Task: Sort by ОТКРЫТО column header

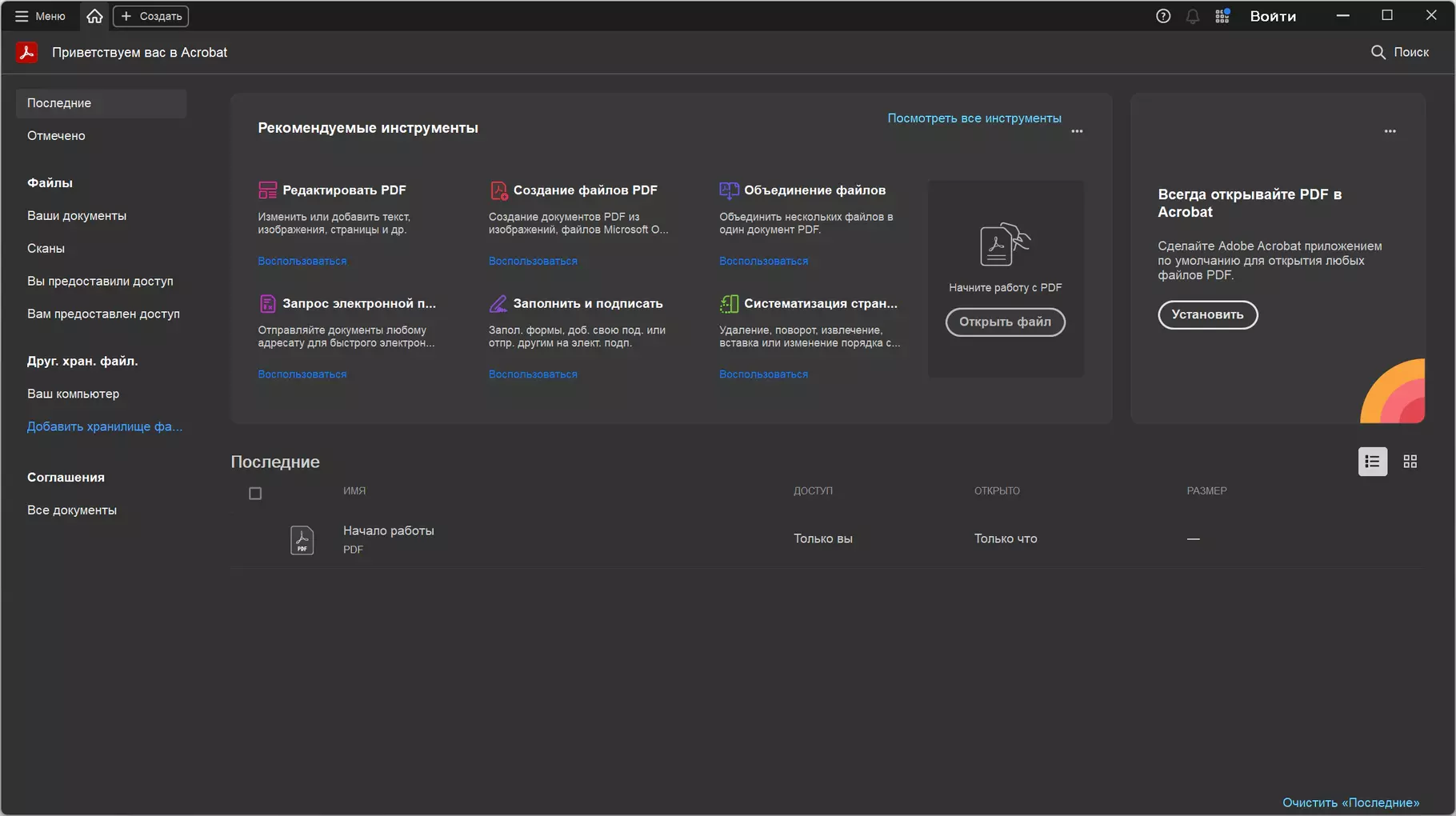Action: pyautogui.click(x=997, y=491)
